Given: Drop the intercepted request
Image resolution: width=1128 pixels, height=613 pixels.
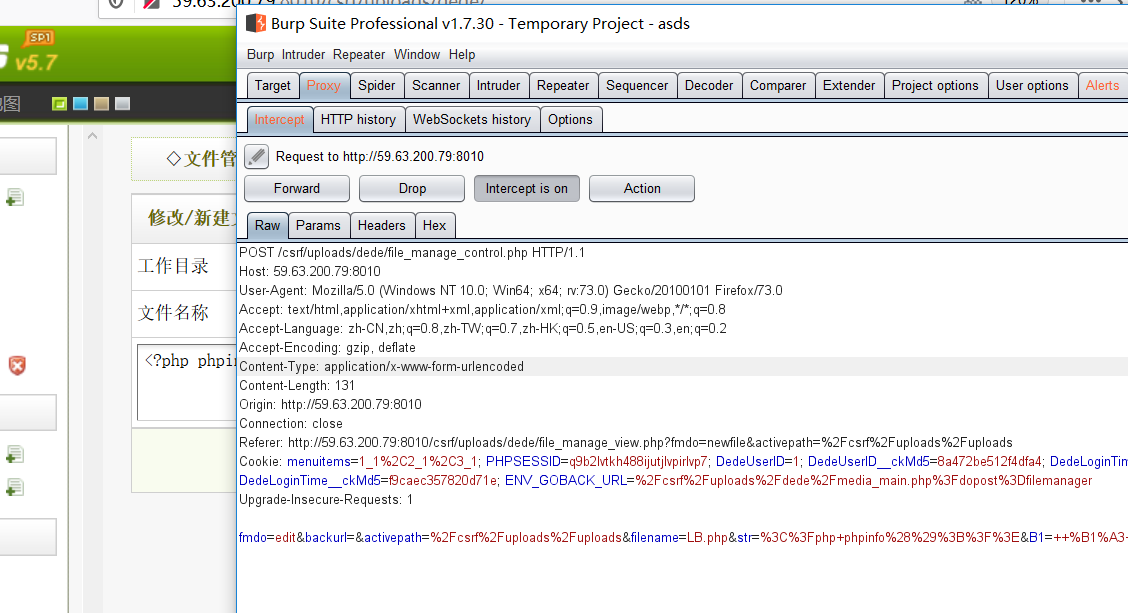Looking at the screenshot, I should (412, 189).
